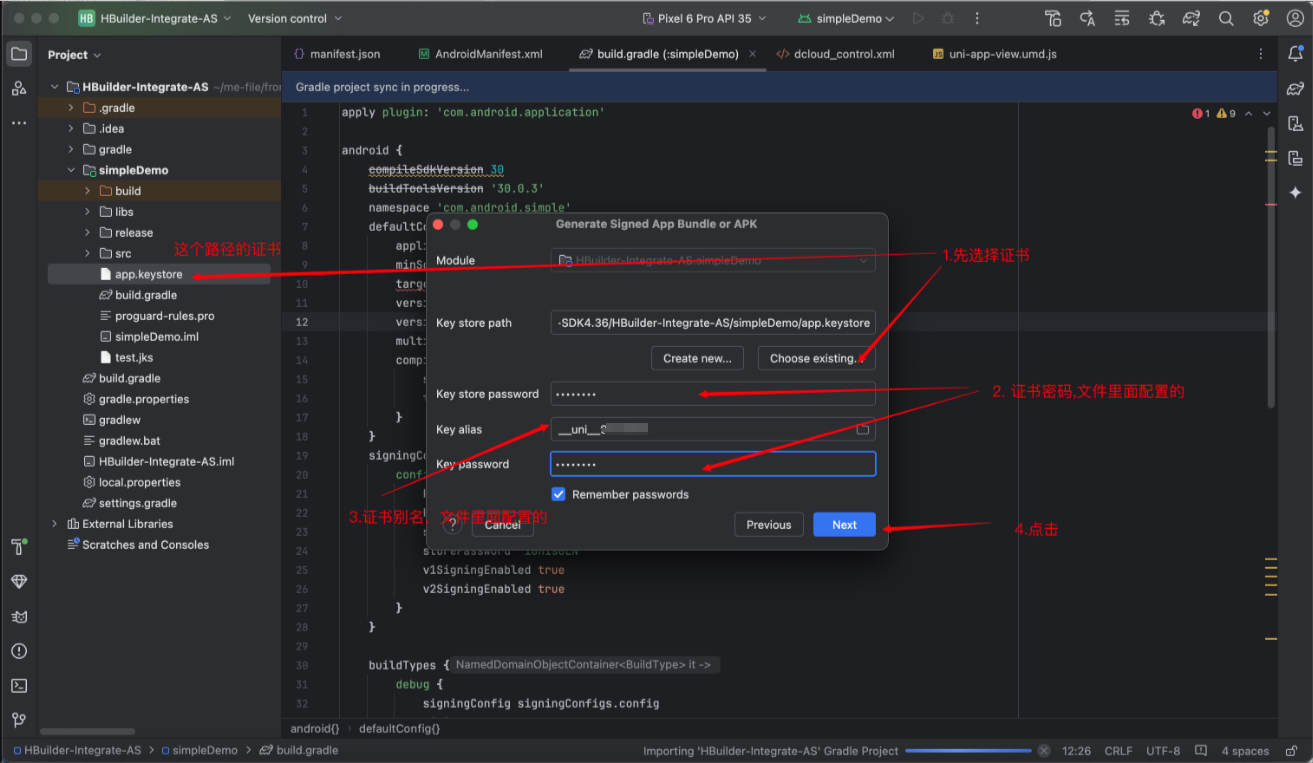
Task: Open the Terminal tool window
Action: (x=19, y=686)
